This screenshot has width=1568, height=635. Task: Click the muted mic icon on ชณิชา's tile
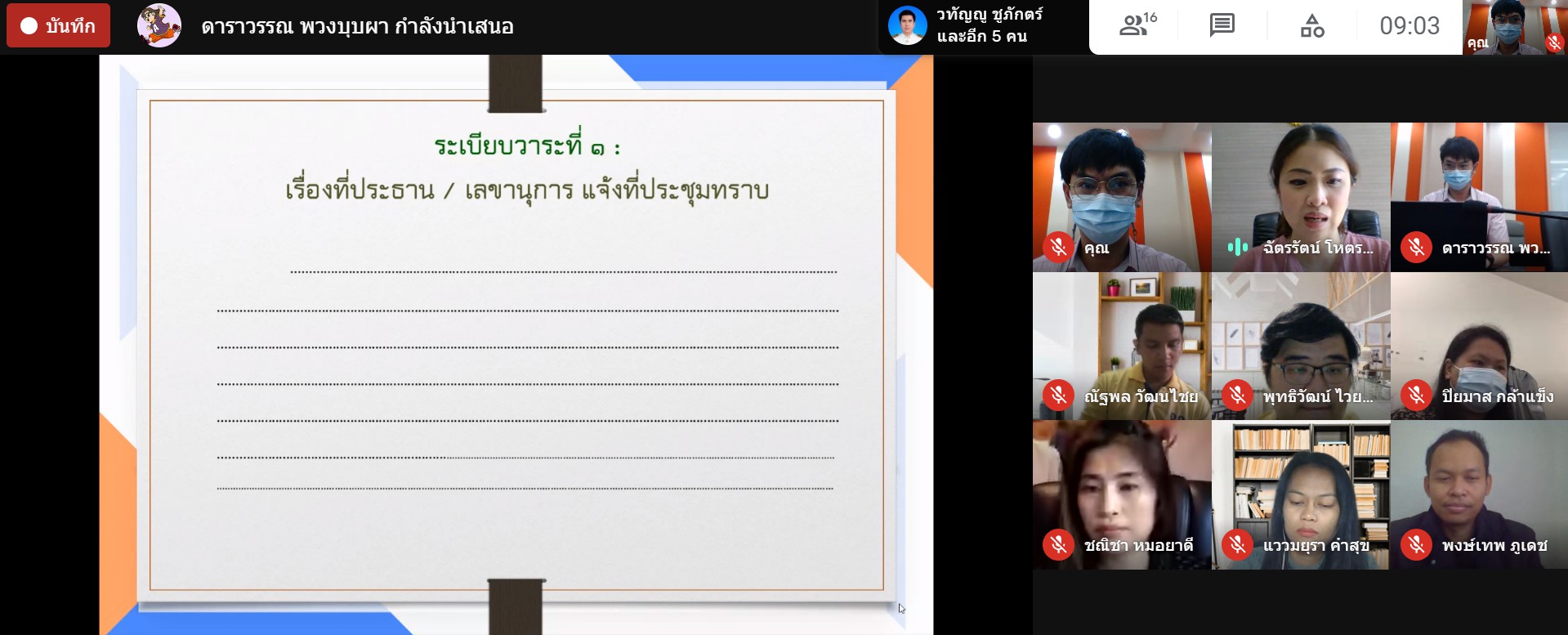(x=1058, y=545)
